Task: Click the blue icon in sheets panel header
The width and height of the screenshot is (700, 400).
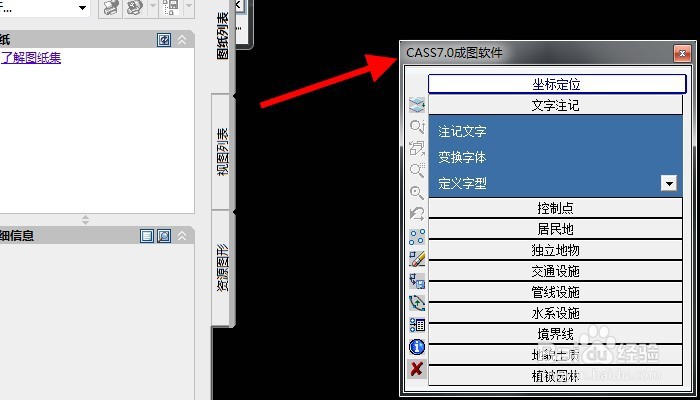Action: (164, 40)
